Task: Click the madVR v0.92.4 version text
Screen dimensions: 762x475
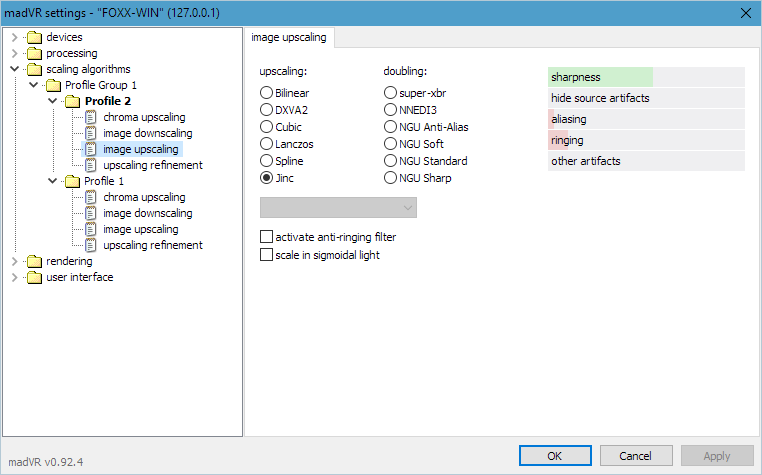Action: 46,462
